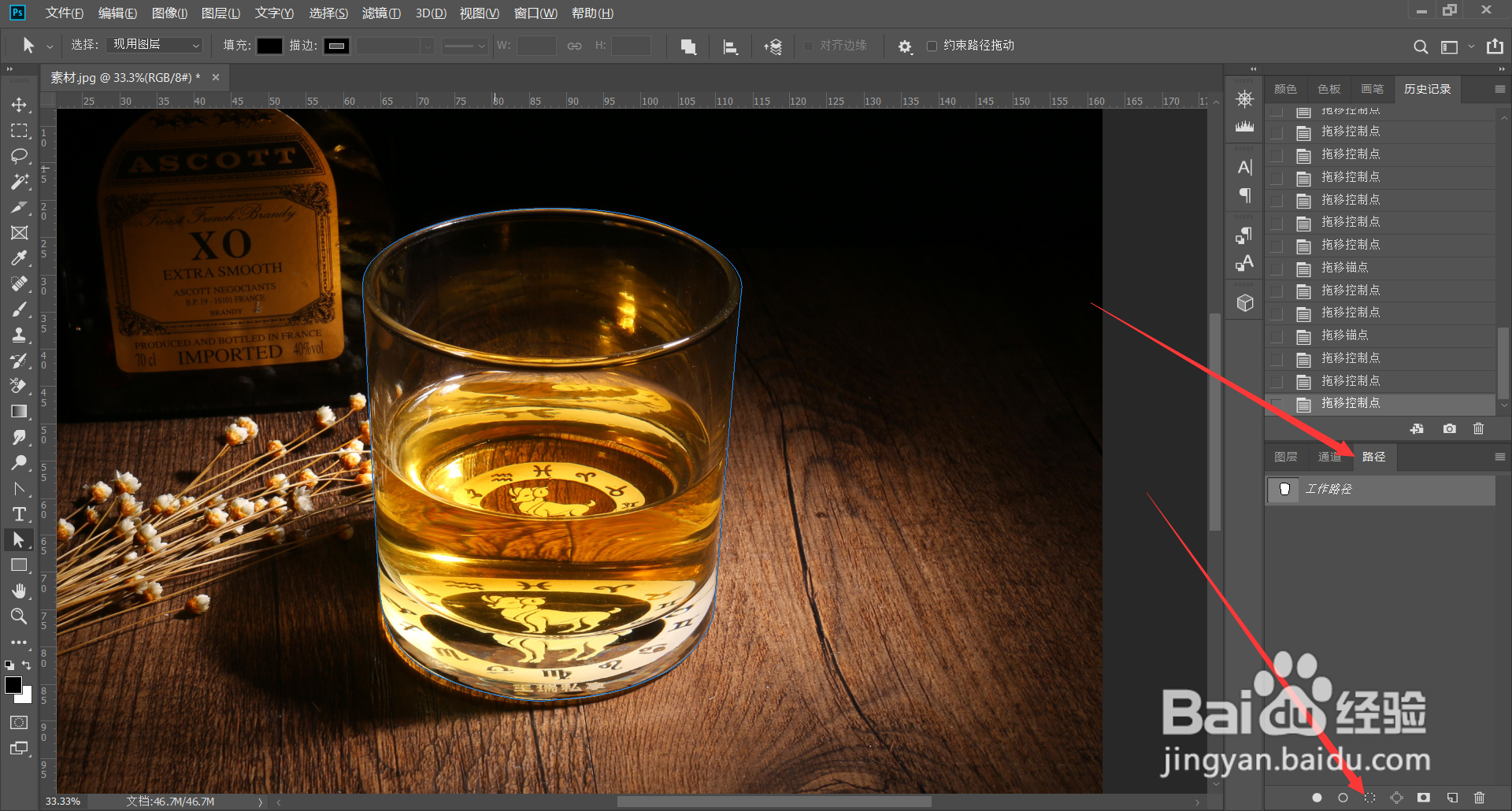1512x811 pixels.
Task: Open the tool preset picker arrow
Action: click(50, 46)
